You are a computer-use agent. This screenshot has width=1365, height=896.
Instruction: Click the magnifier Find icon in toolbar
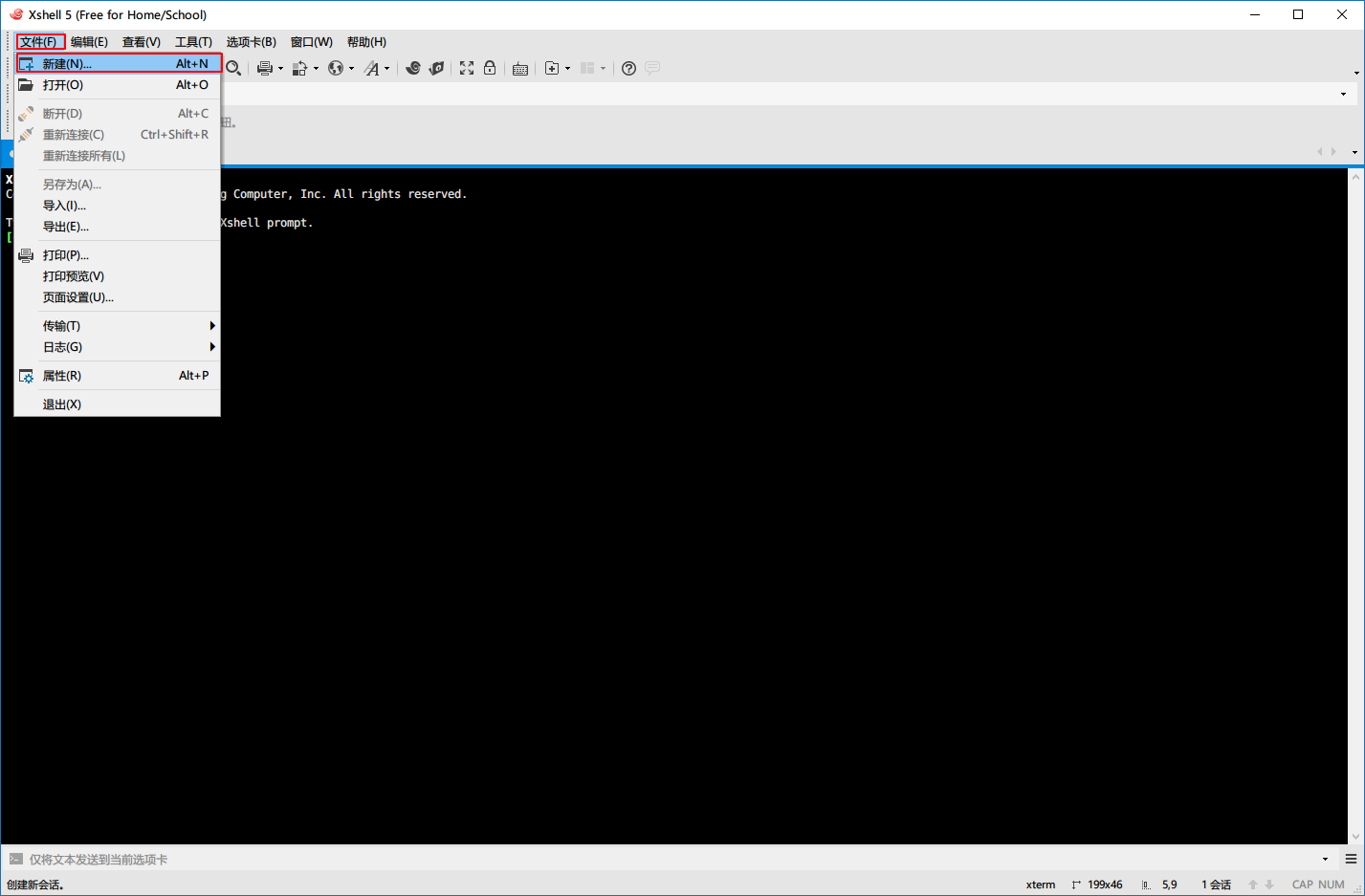(x=232, y=68)
